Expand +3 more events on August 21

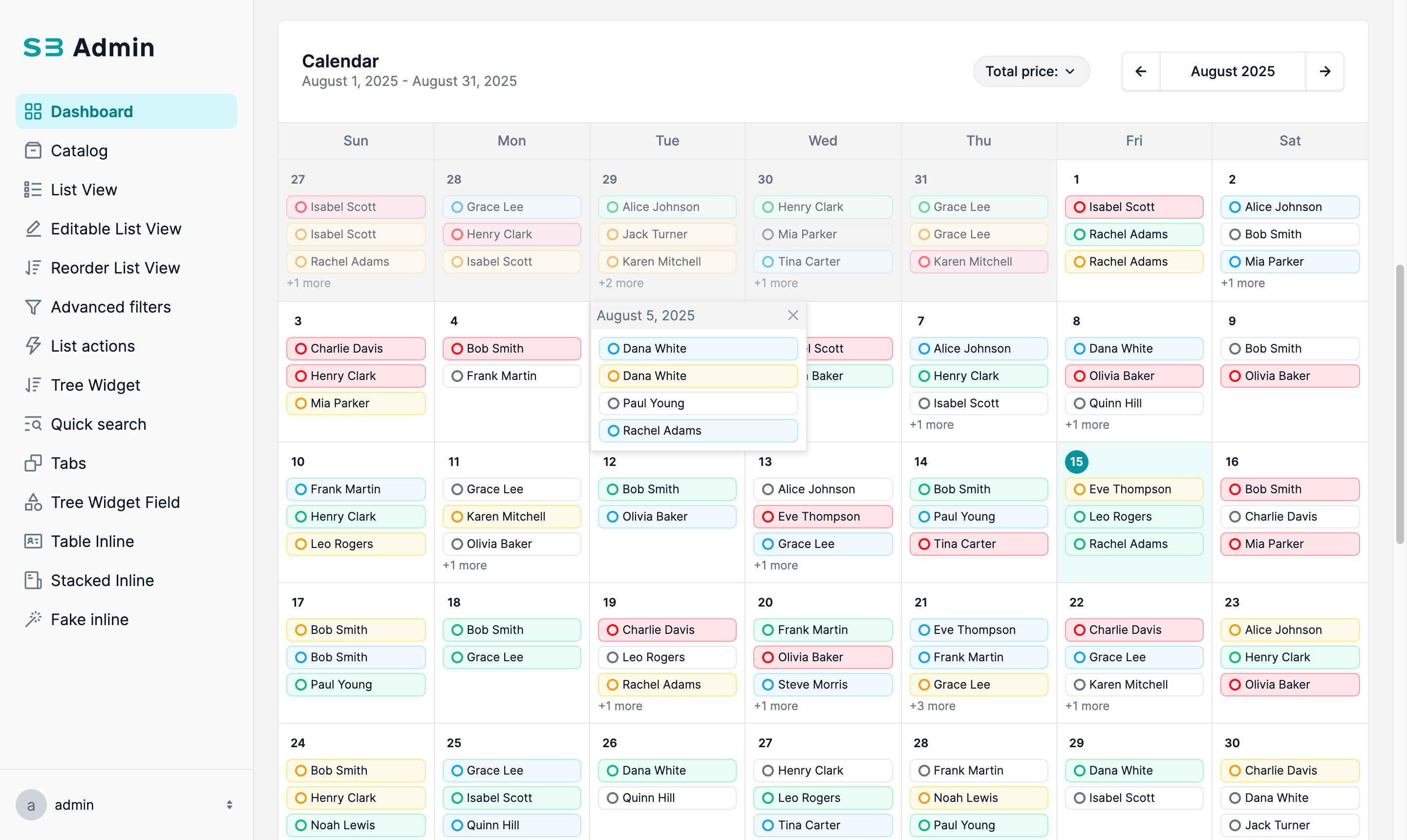(932, 706)
